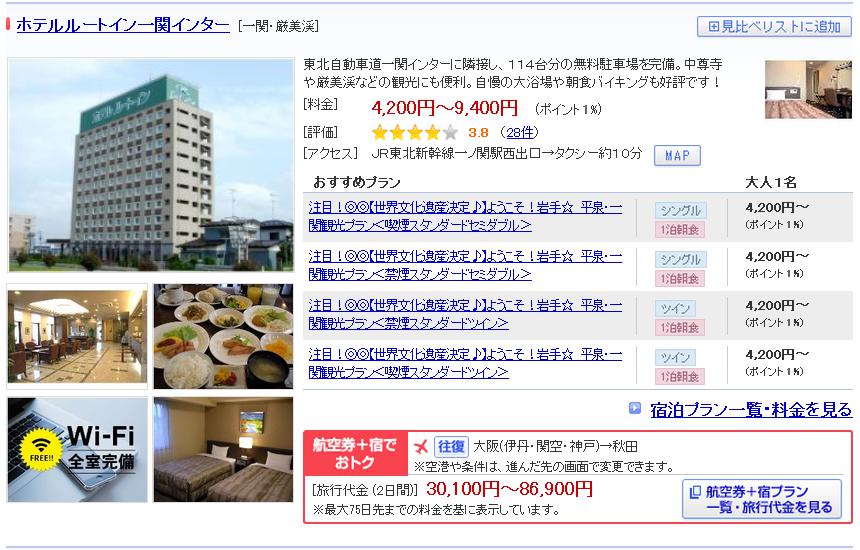Open the large hotel exterior photo
The width and height of the screenshot is (860, 550).
point(151,165)
